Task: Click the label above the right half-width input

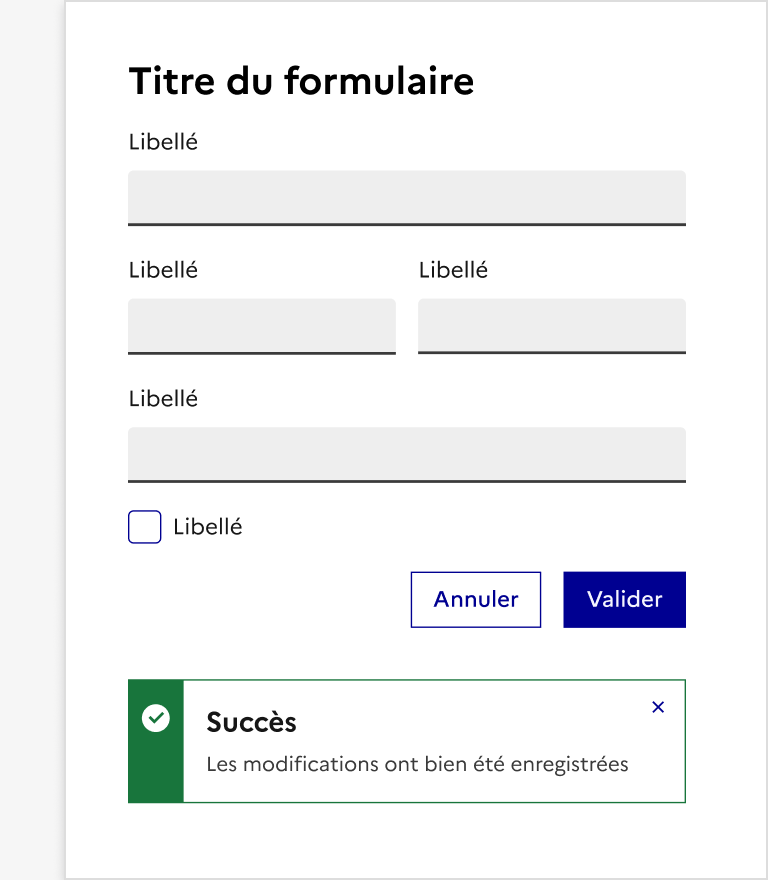Action: [454, 270]
